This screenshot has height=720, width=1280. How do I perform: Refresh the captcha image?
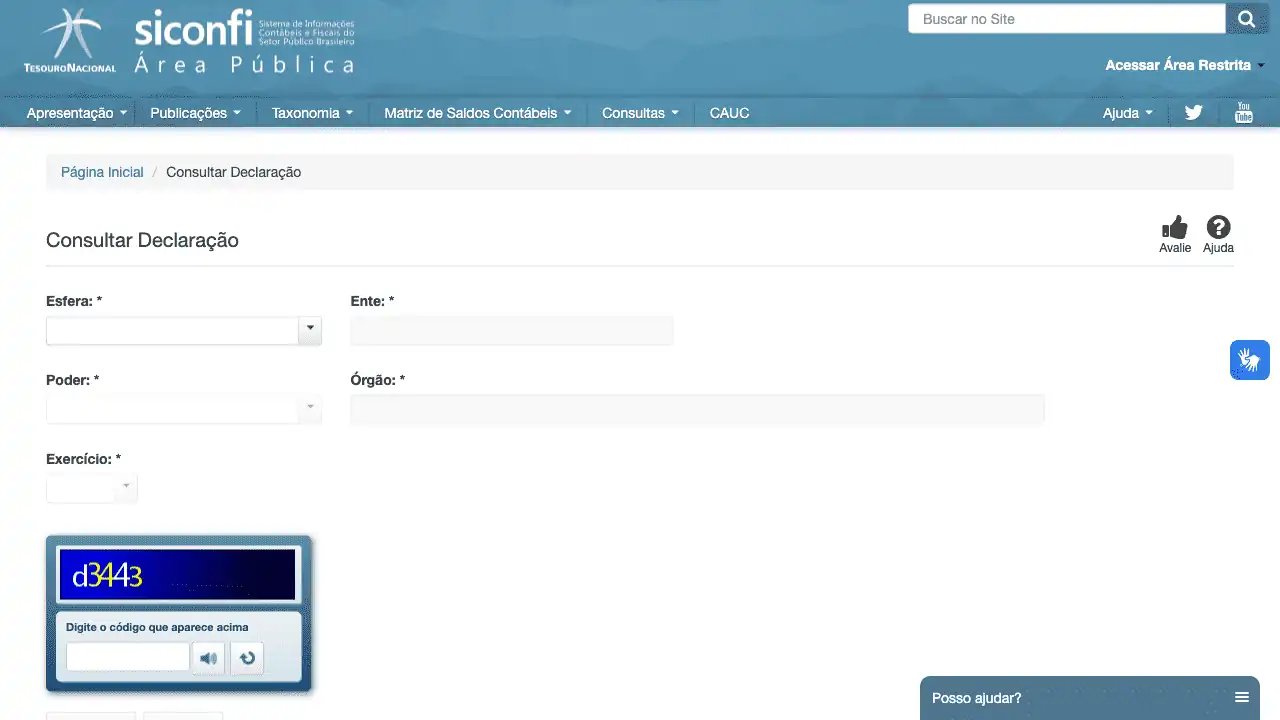click(247, 658)
